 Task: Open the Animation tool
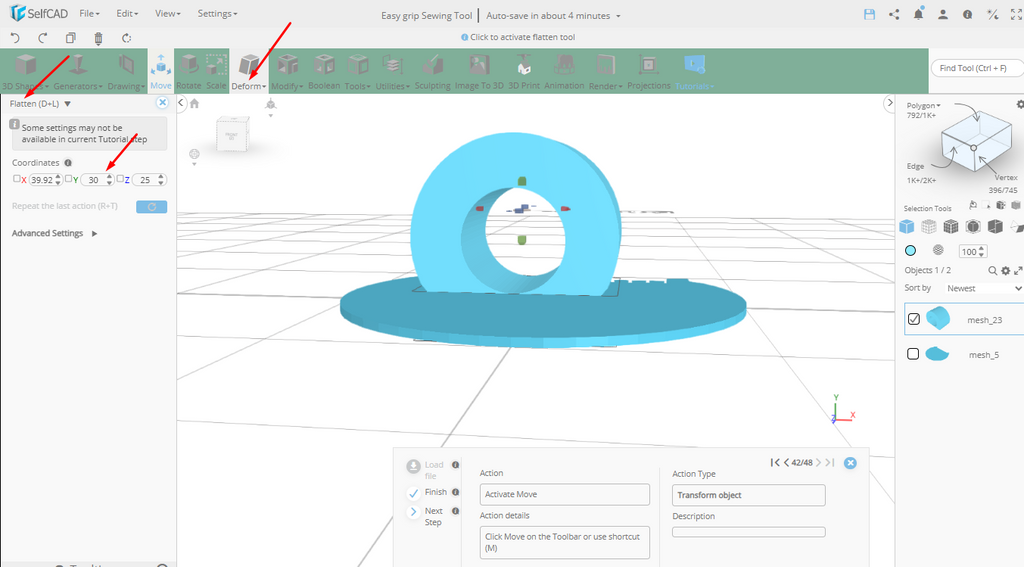564,71
